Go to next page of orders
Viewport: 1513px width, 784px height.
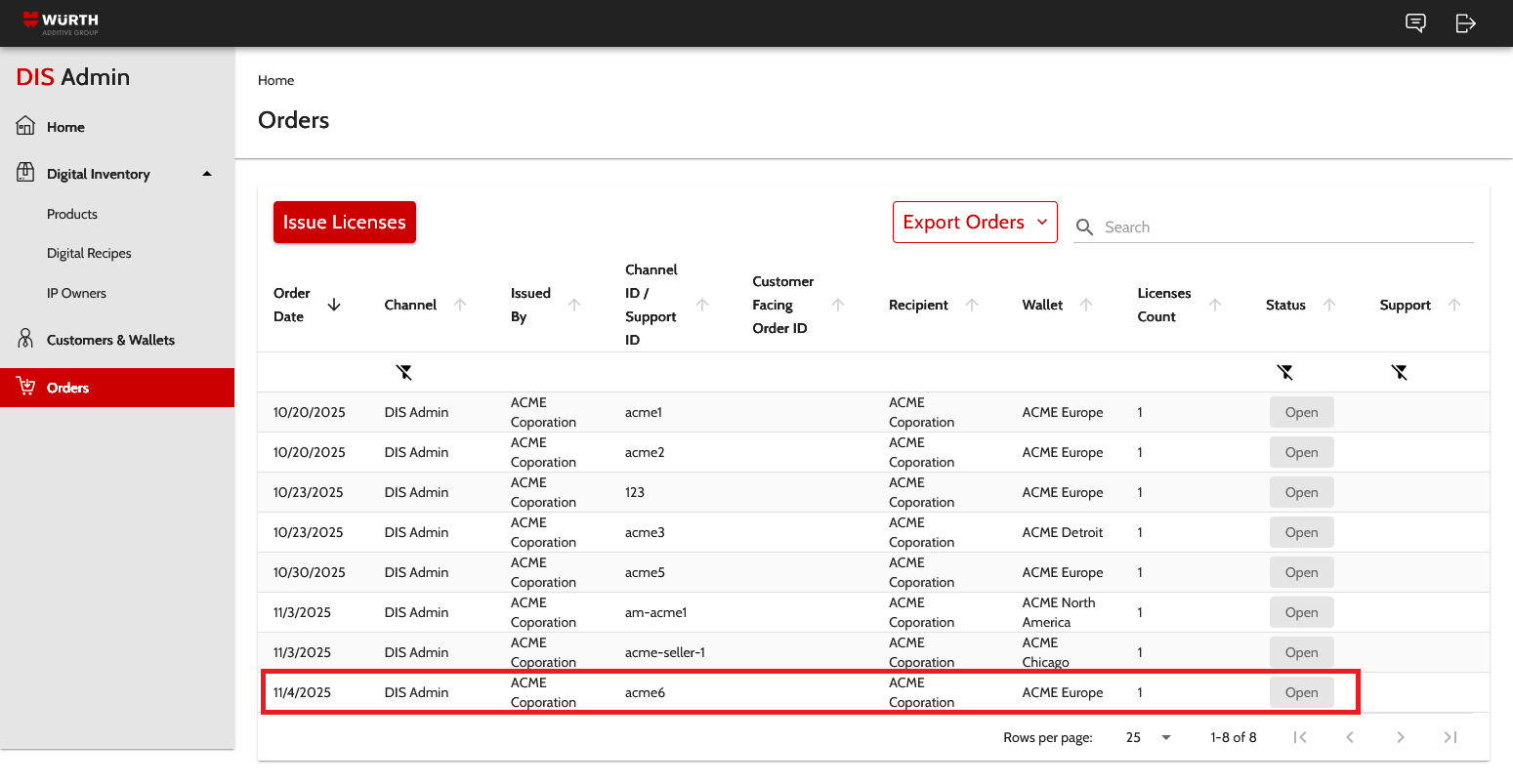[x=1400, y=737]
